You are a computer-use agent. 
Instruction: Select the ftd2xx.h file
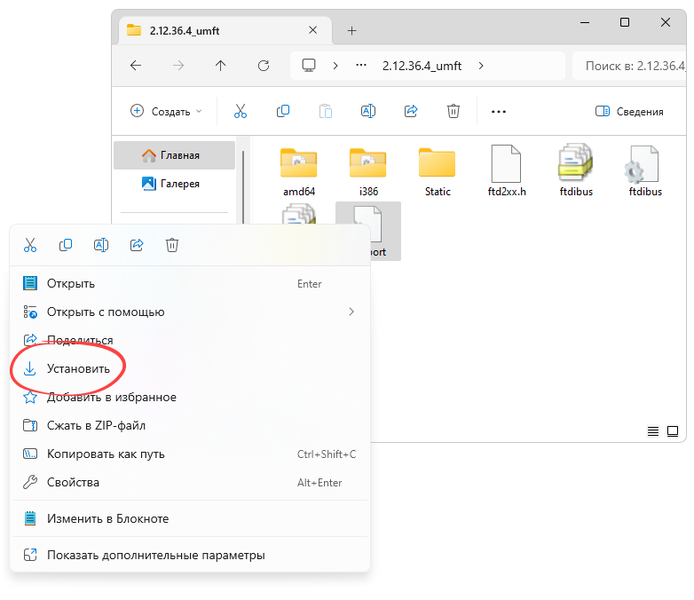(x=507, y=172)
